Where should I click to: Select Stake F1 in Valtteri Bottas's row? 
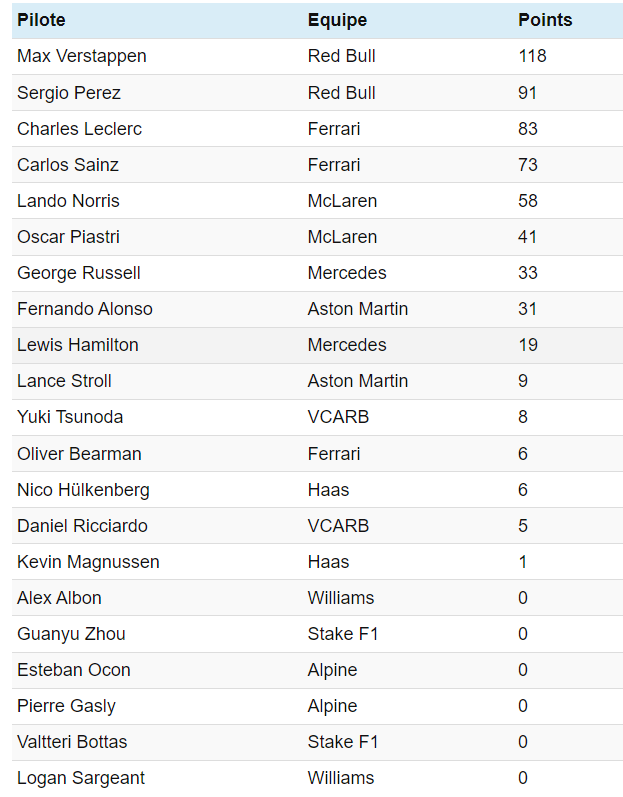tap(343, 742)
